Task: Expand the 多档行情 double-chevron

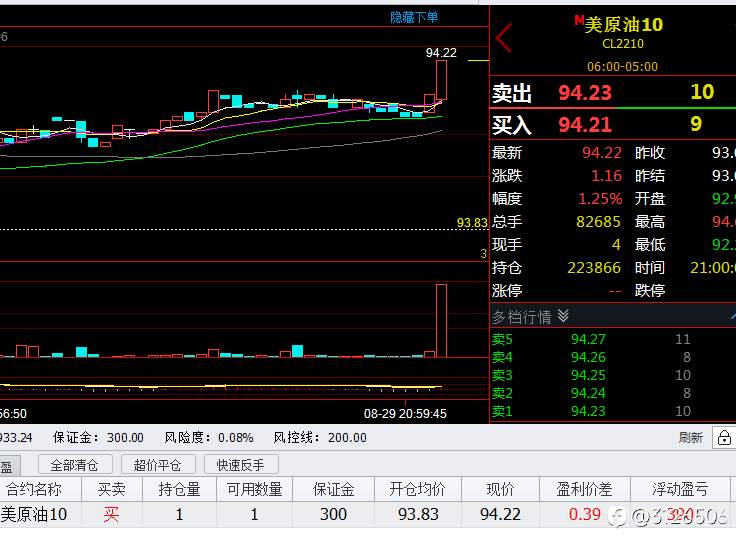Action: point(563,316)
